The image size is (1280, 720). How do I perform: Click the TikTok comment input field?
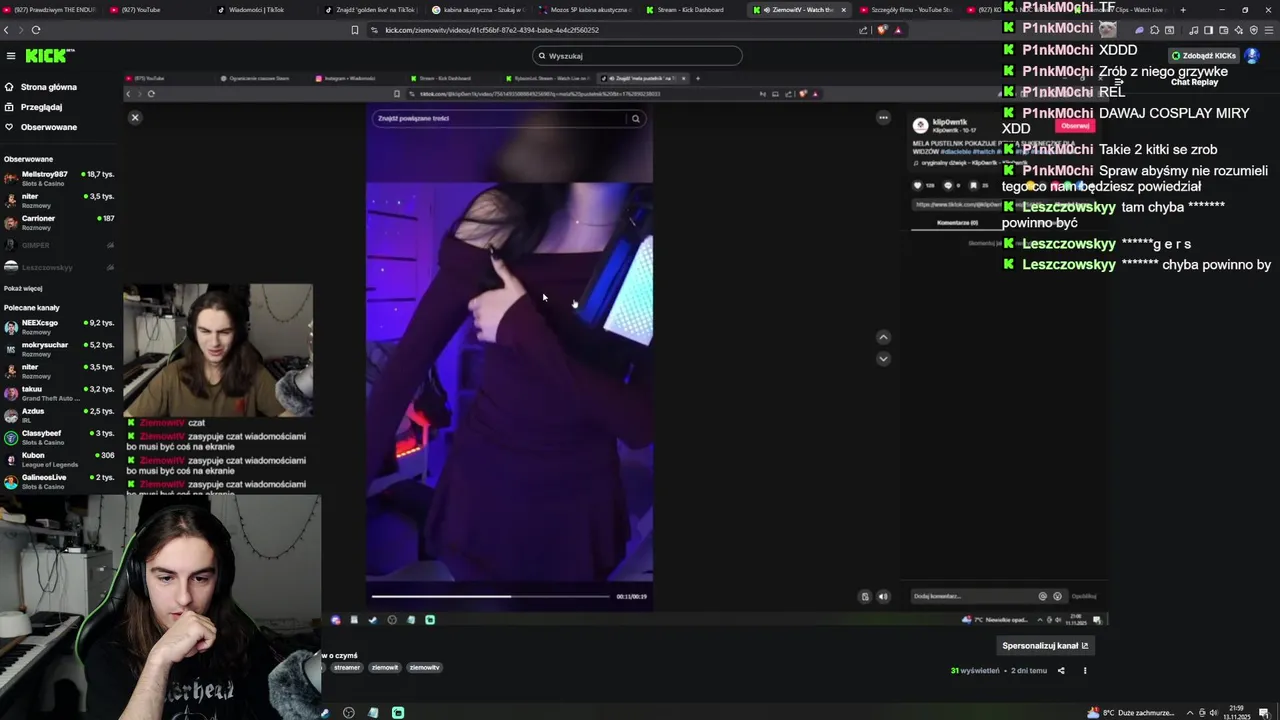pyautogui.click(x=973, y=596)
